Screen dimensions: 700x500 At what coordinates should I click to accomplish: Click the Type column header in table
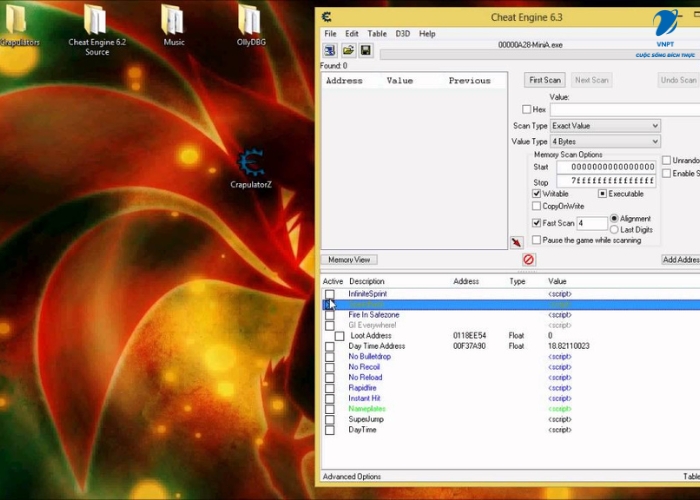517,281
